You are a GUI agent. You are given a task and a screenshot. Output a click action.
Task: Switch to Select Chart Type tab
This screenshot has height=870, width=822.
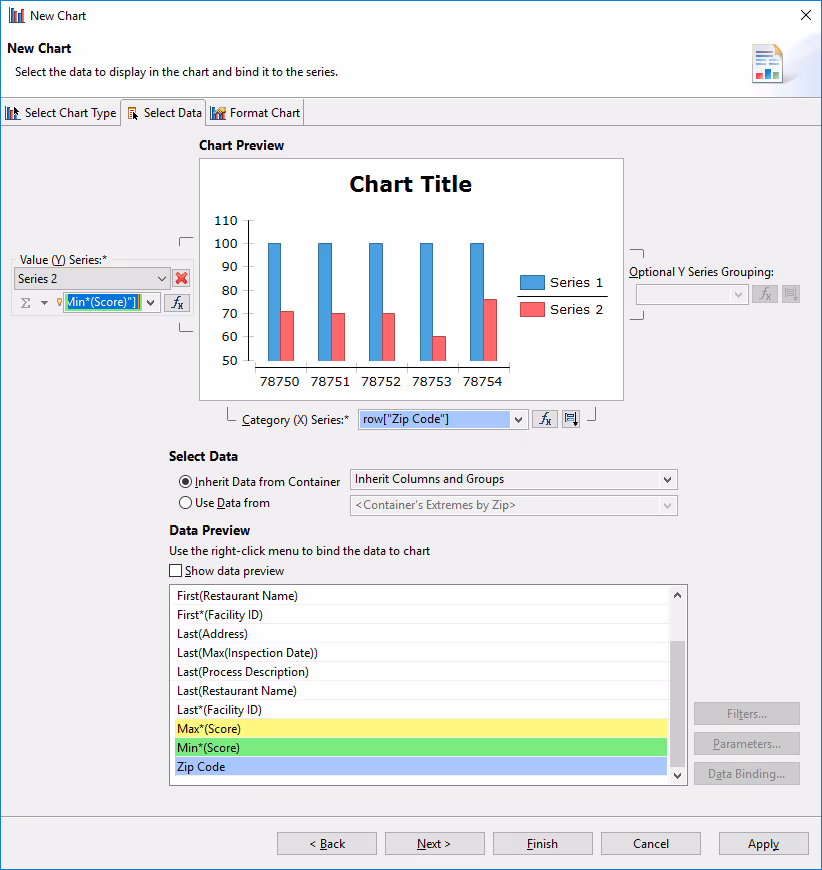point(60,113)
